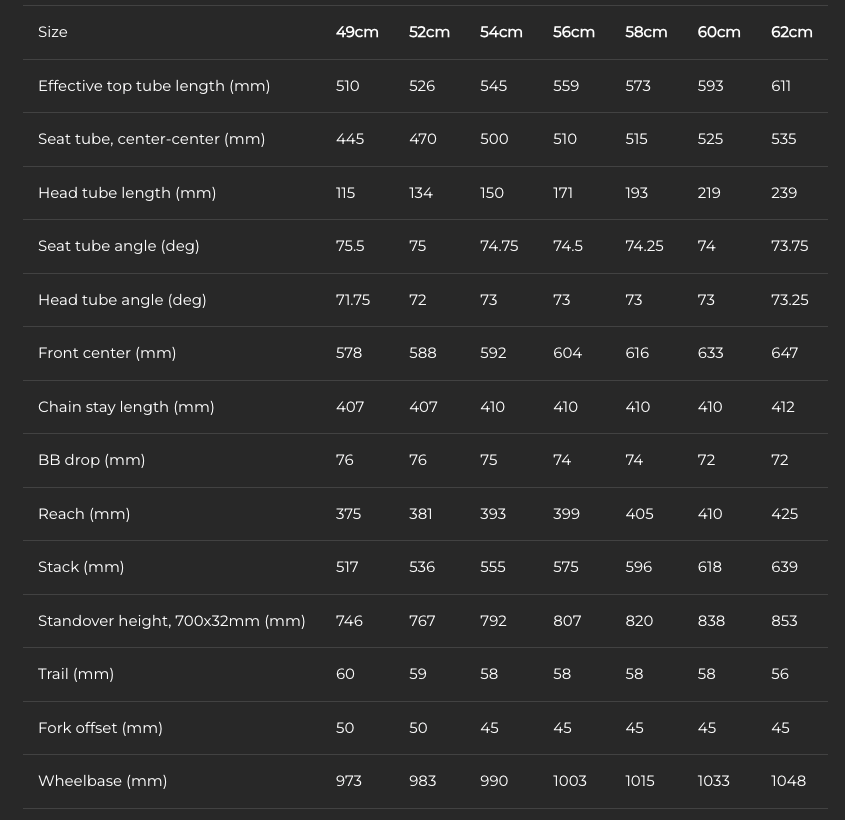This screenshot has width=845, height=820.
Task: Click the Stack row label
Action: pyautogui.click(x=81, y=567)
